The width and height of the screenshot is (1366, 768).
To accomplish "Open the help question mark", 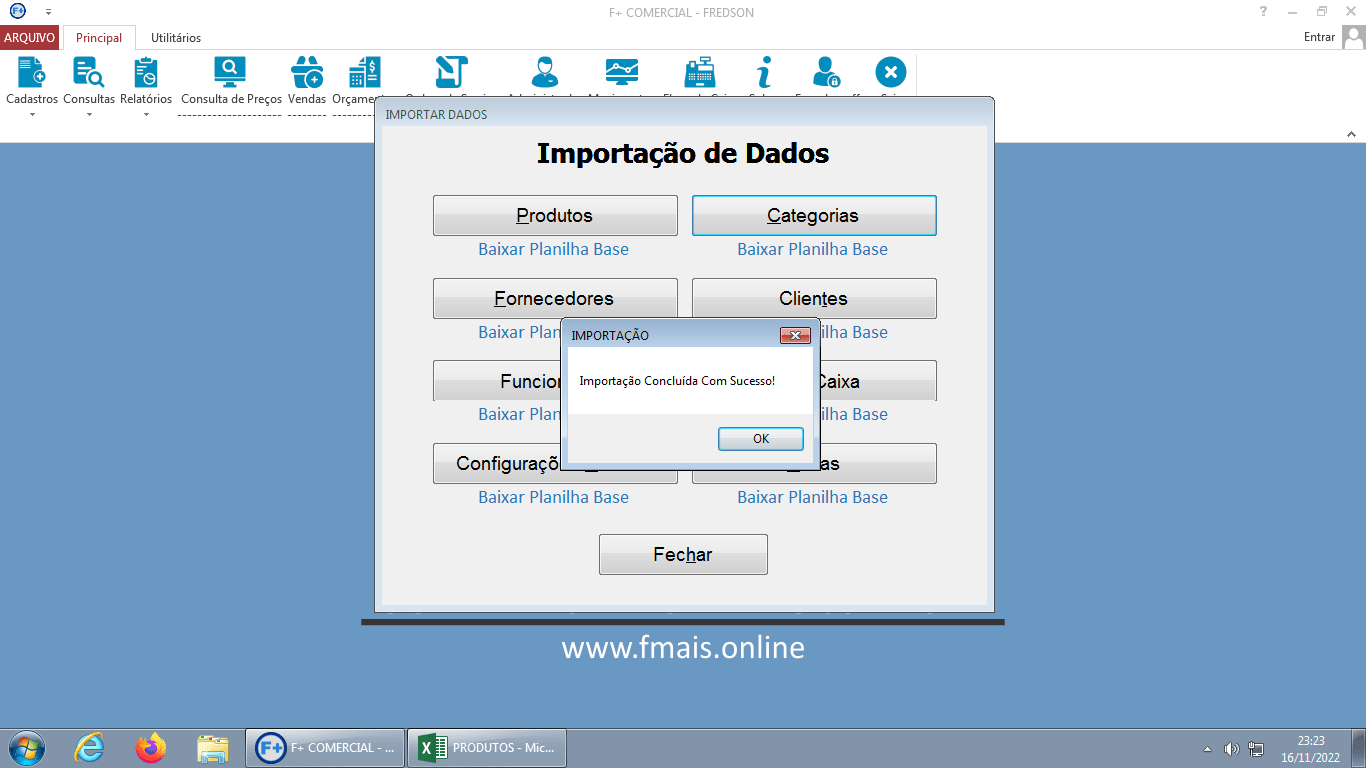I will 1264,11.
